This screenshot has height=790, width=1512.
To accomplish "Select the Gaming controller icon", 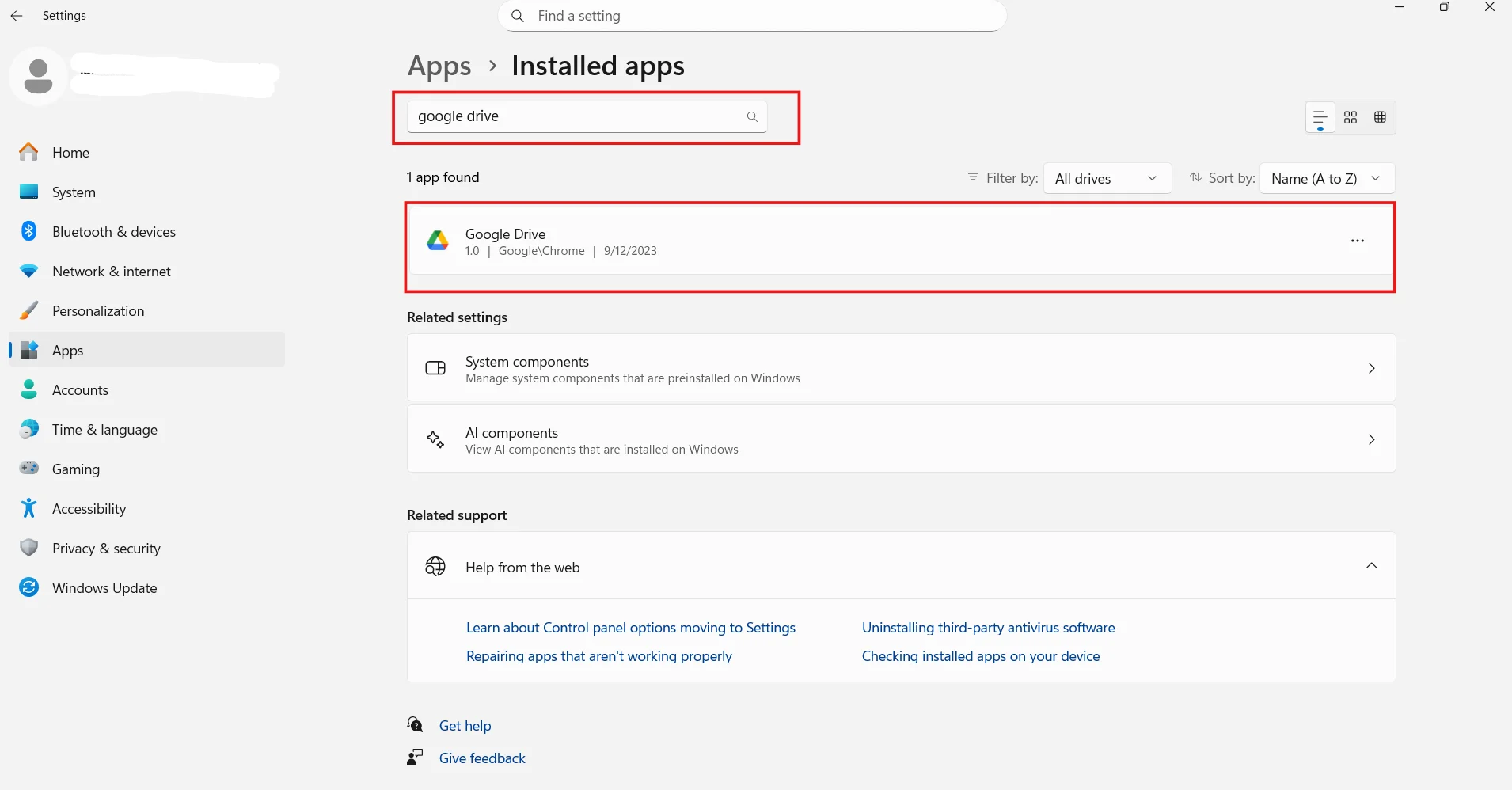I will pyautogui.click(x=28, y=469).
